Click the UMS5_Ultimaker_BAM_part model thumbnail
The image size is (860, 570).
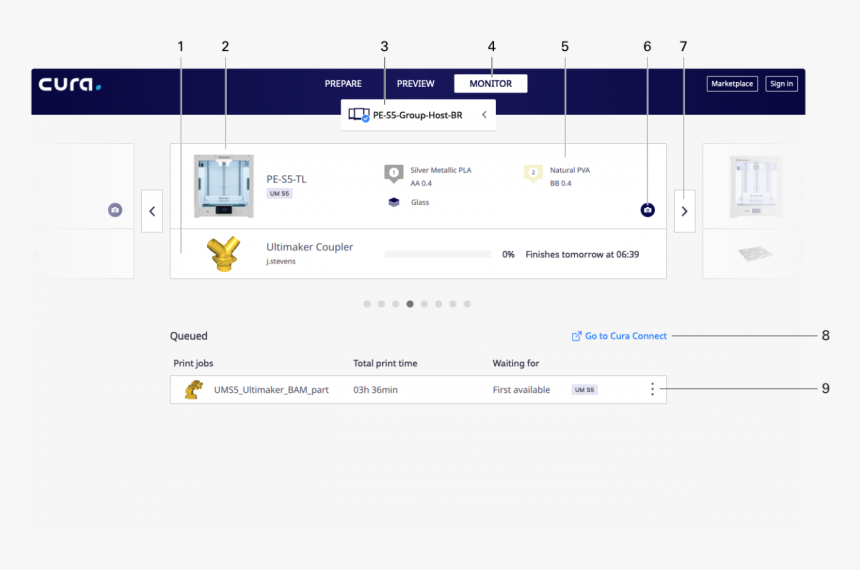[193, 390]
